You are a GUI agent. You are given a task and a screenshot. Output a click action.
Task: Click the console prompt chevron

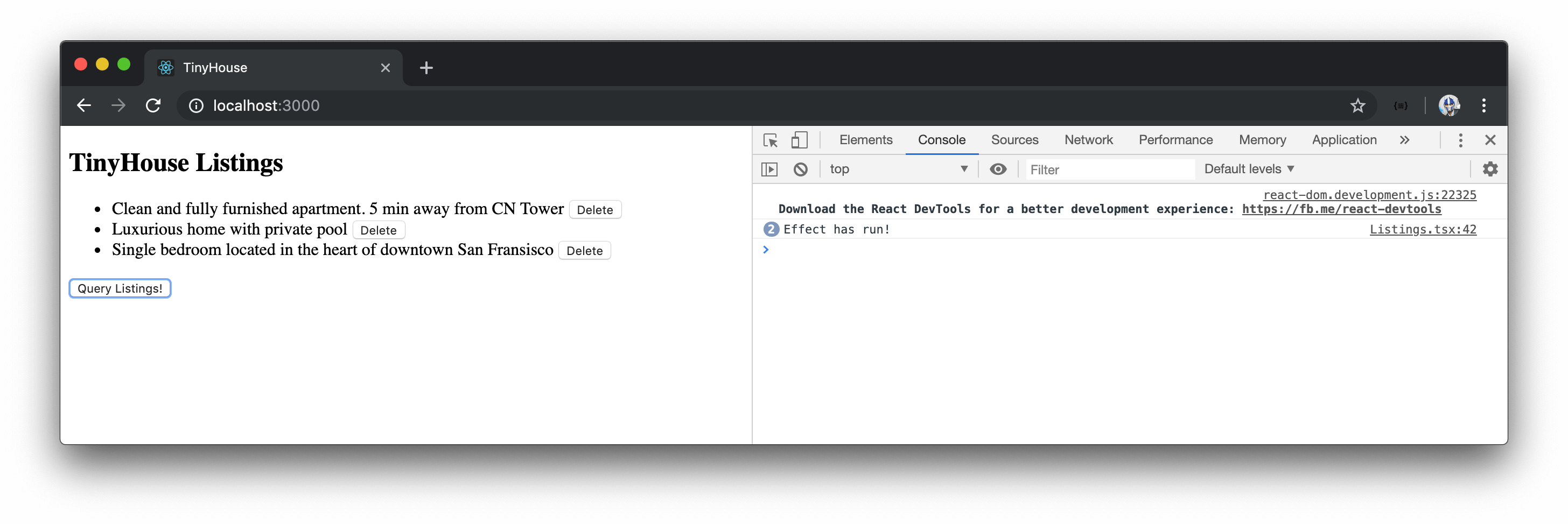click(766, 249)
